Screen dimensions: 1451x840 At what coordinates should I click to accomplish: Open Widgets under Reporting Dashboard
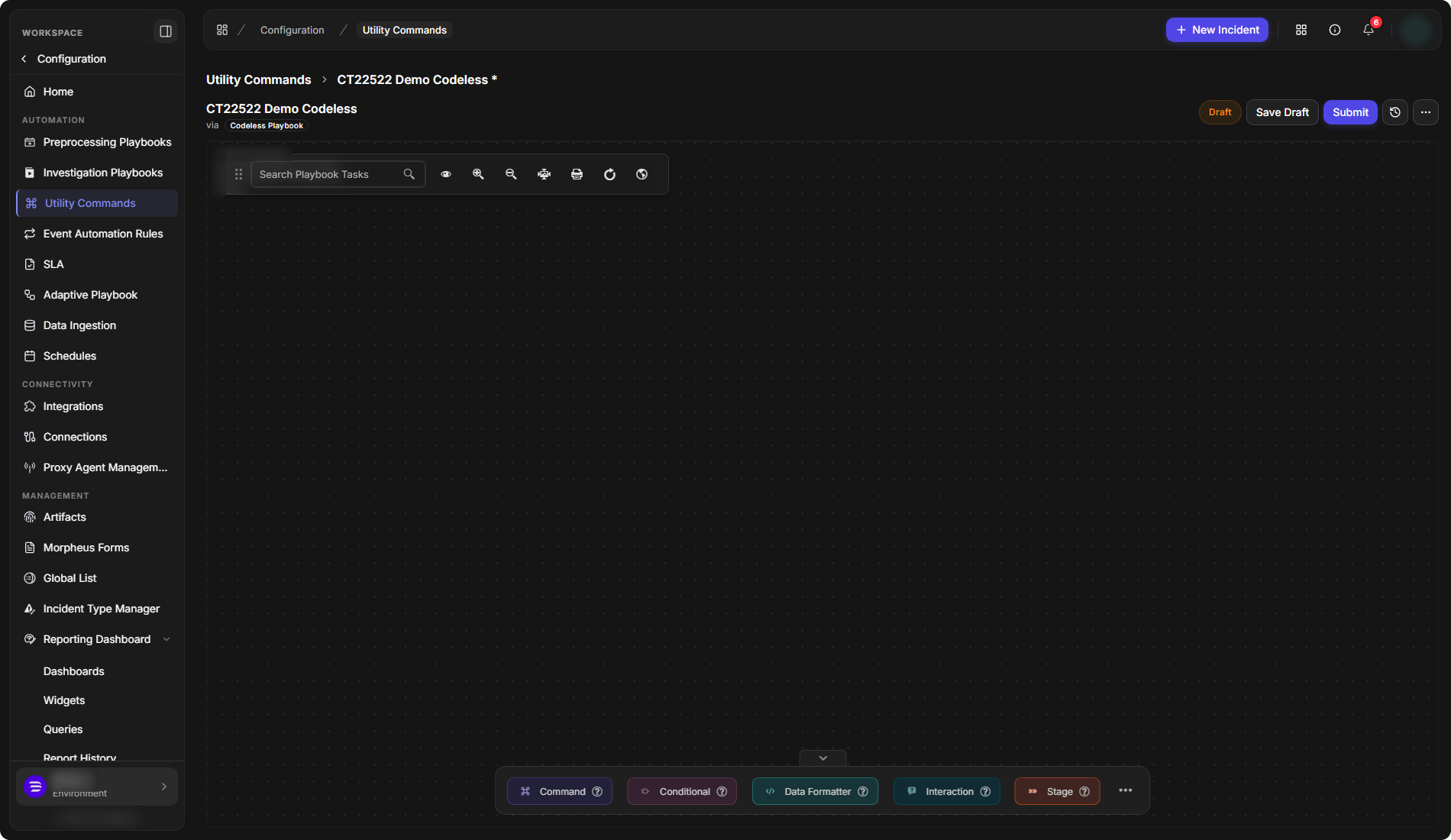[x=64, y=700]
